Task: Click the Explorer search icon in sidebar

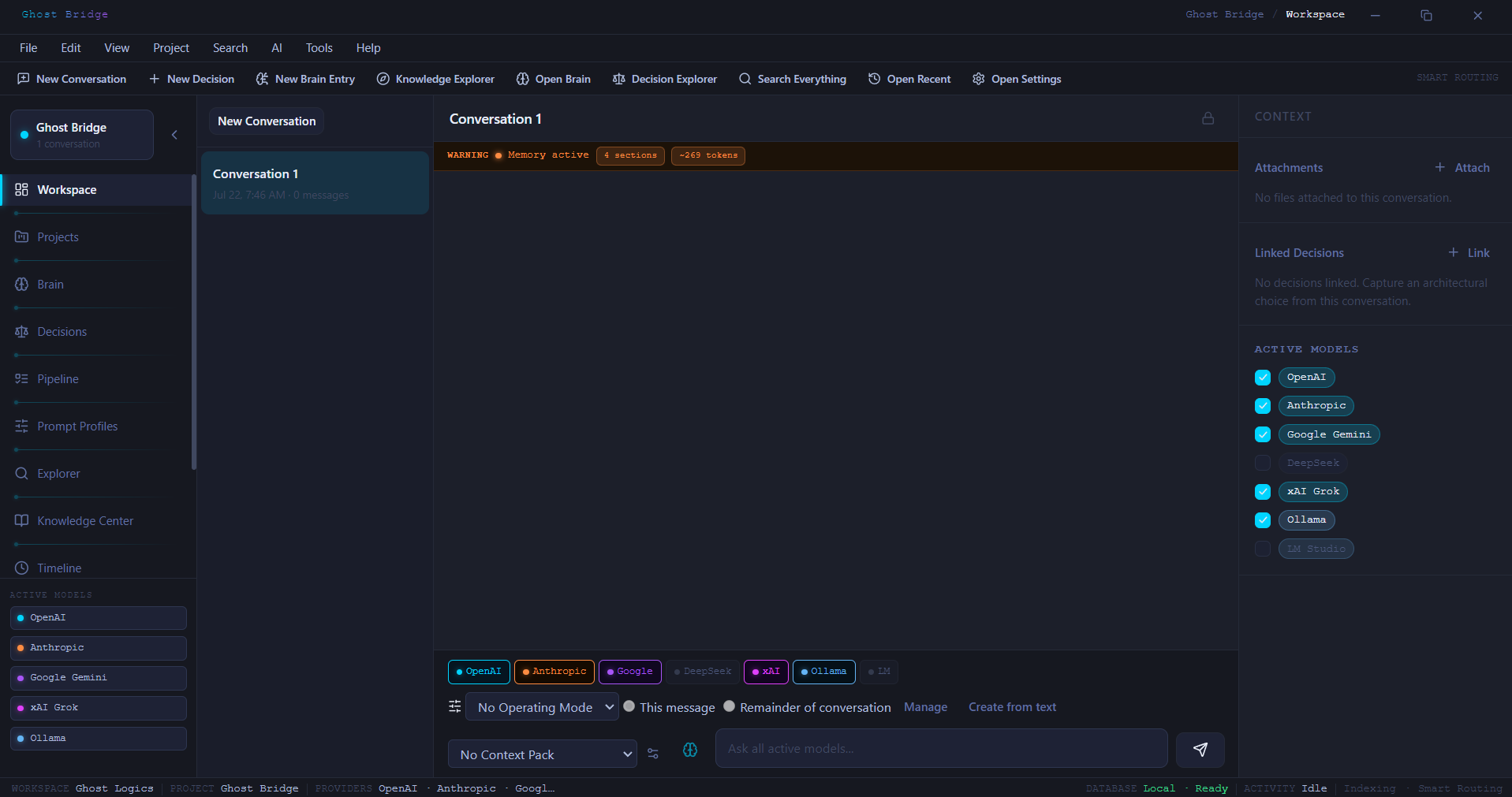Action: [x=22, y=474]
